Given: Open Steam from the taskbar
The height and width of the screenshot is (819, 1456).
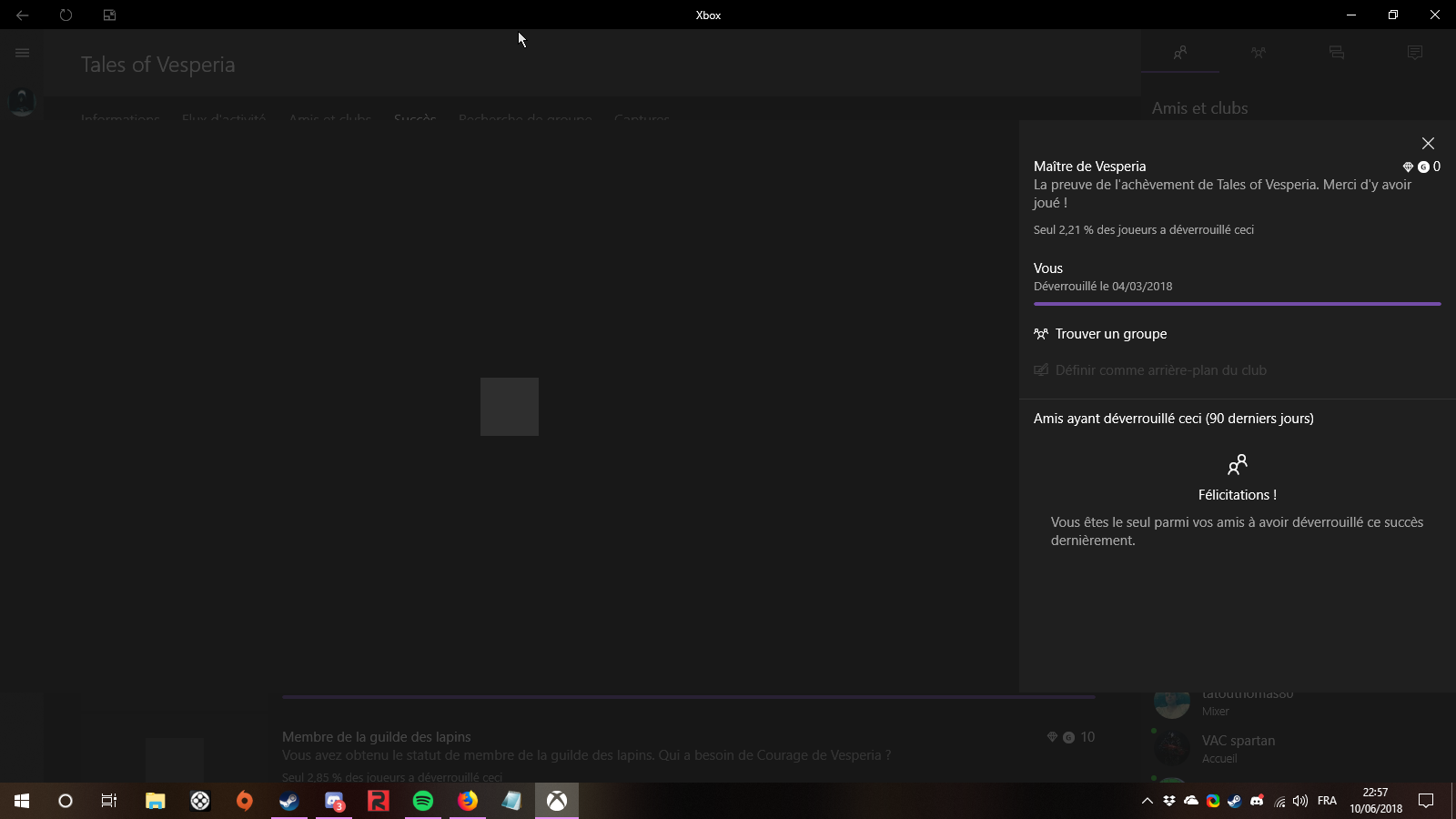Looking at the screenshot, I should [289, 801].
